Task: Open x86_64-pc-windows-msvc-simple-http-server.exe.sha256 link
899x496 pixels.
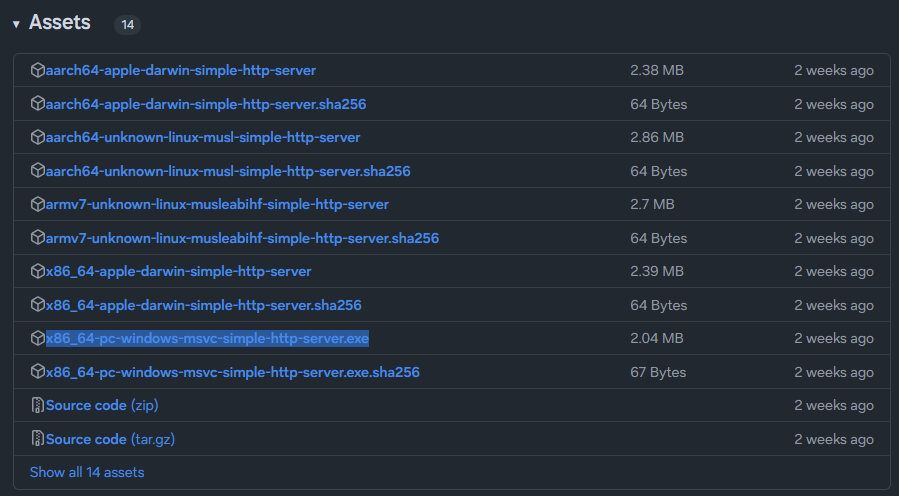Action: click(x=232, y=372)
